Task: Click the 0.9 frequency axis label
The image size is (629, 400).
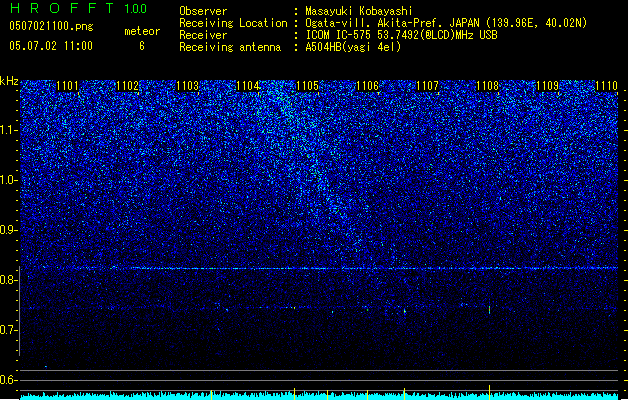Action: tap(9, 230)
